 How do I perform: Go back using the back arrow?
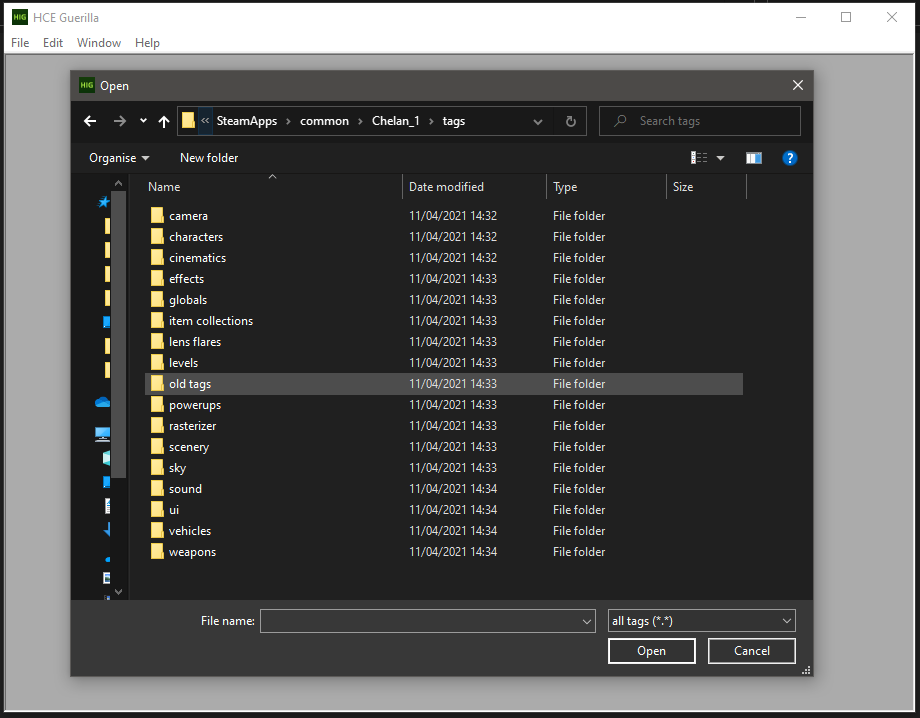90,121
